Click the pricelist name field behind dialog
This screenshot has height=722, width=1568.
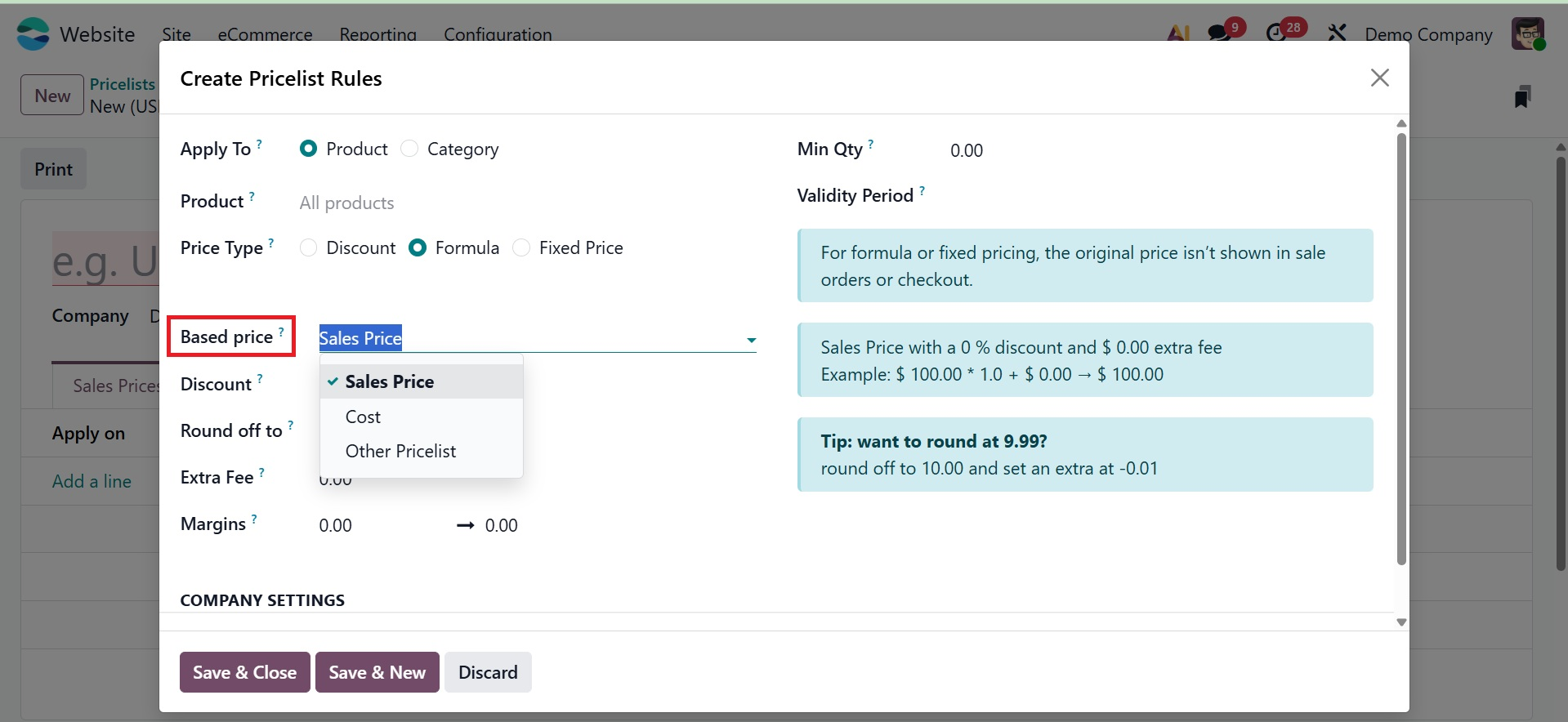click(x=105, y=260)
